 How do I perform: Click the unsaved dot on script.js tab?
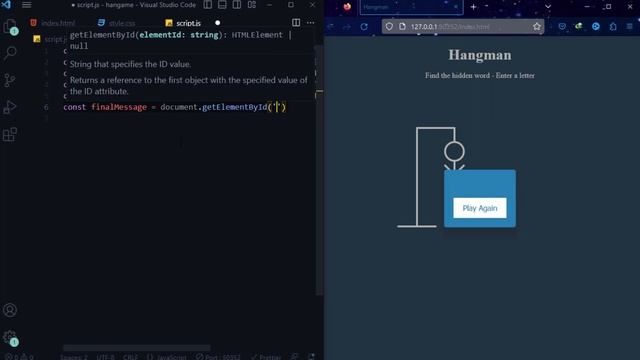pyautogui.click(x=218, y=23)
